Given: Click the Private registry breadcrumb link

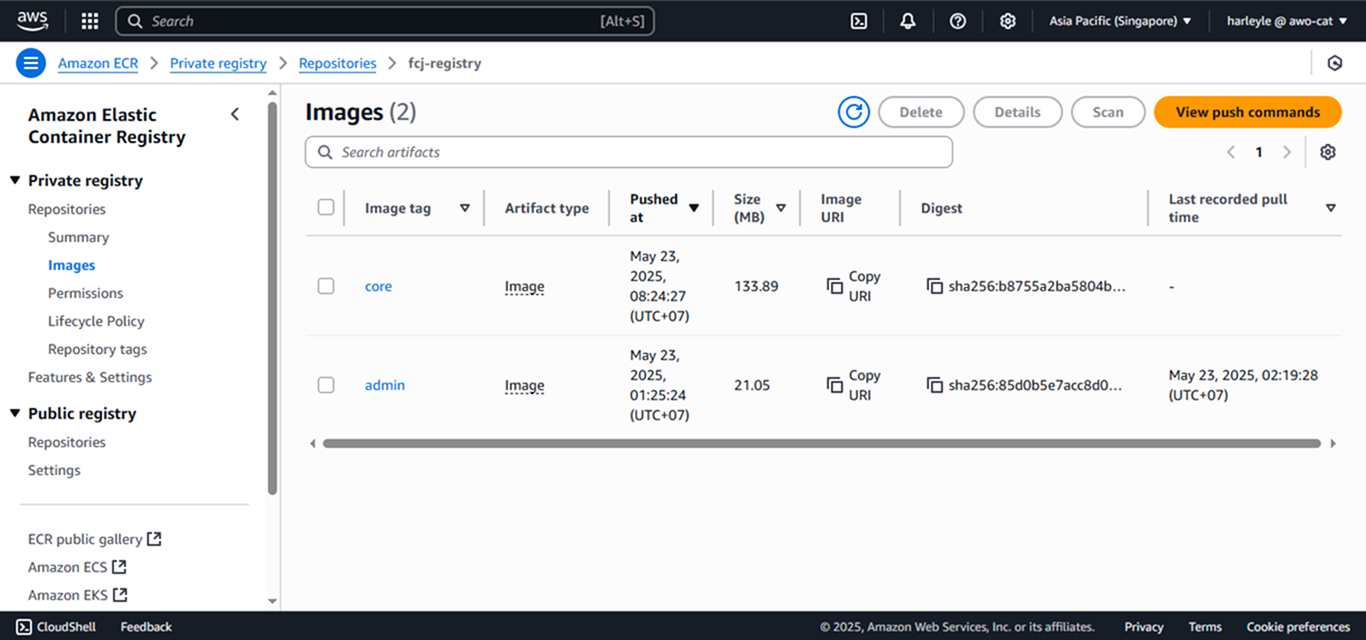Looking at the screenshot, I should pos(218,63).
